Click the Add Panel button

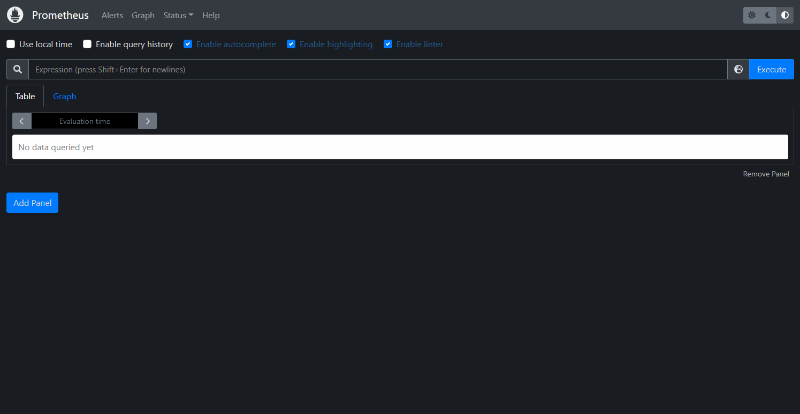pyautogui.click(x=32, y=202)
